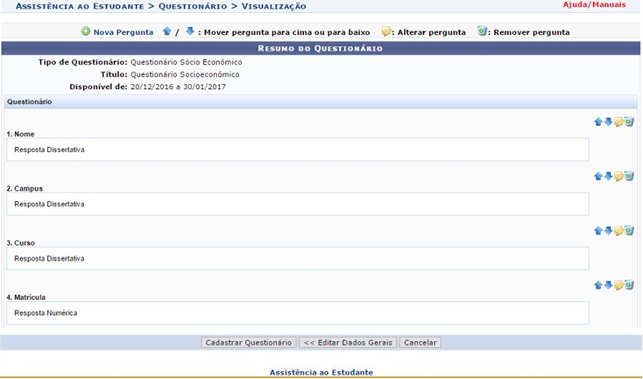Screen dimensions: 643x379
Task: Select the date range '20/12/2016 a 30/01/2017'
Action: [x=178, y=87]
